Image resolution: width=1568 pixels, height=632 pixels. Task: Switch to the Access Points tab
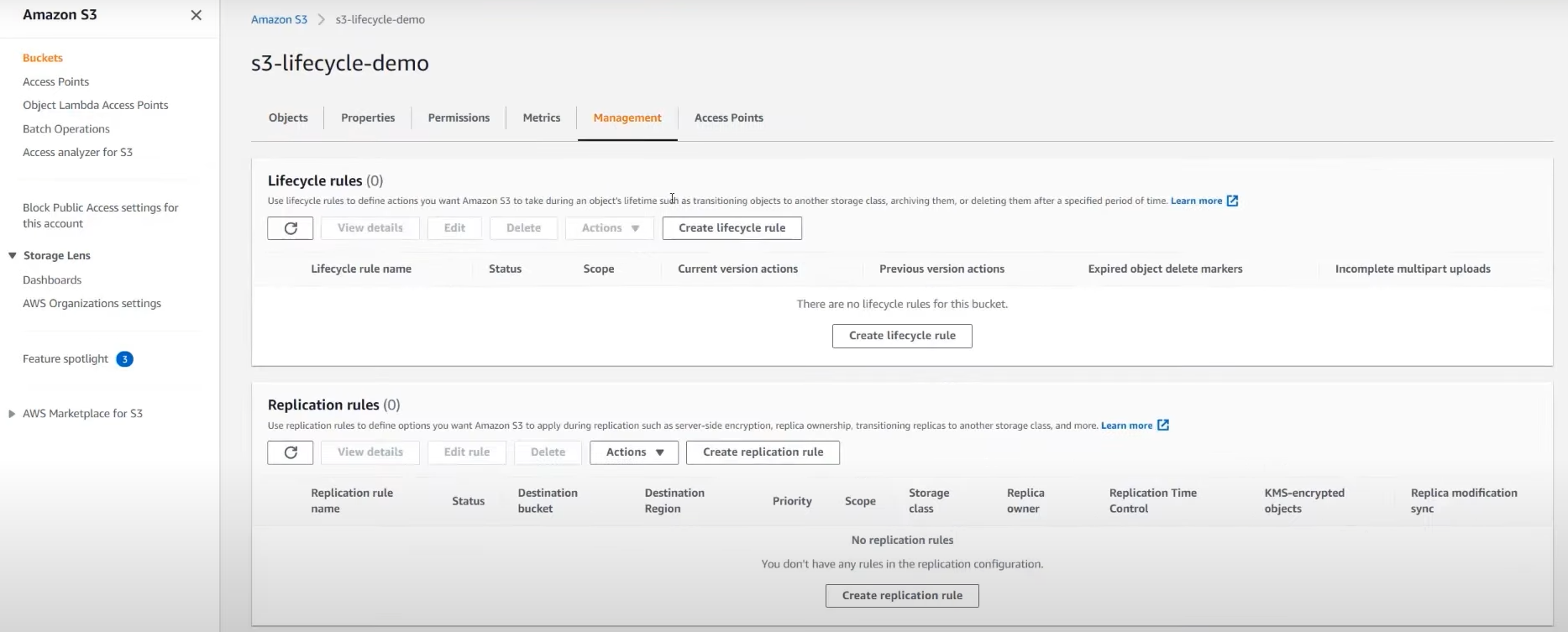729,118
